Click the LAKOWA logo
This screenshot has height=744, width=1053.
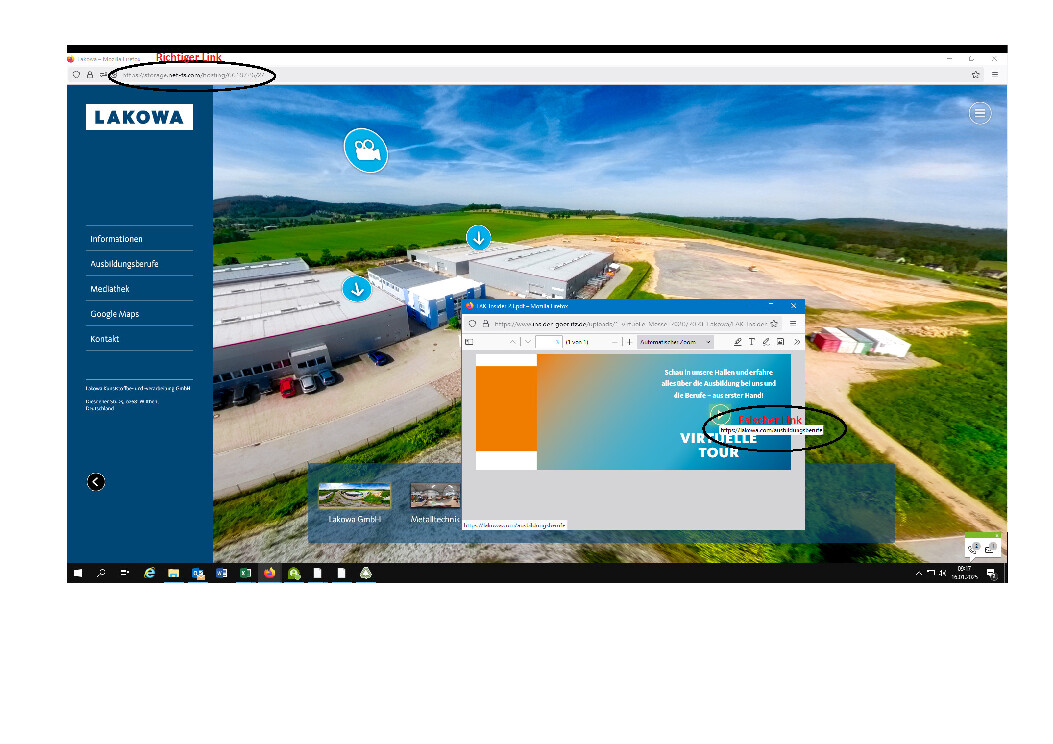point(139,117)
